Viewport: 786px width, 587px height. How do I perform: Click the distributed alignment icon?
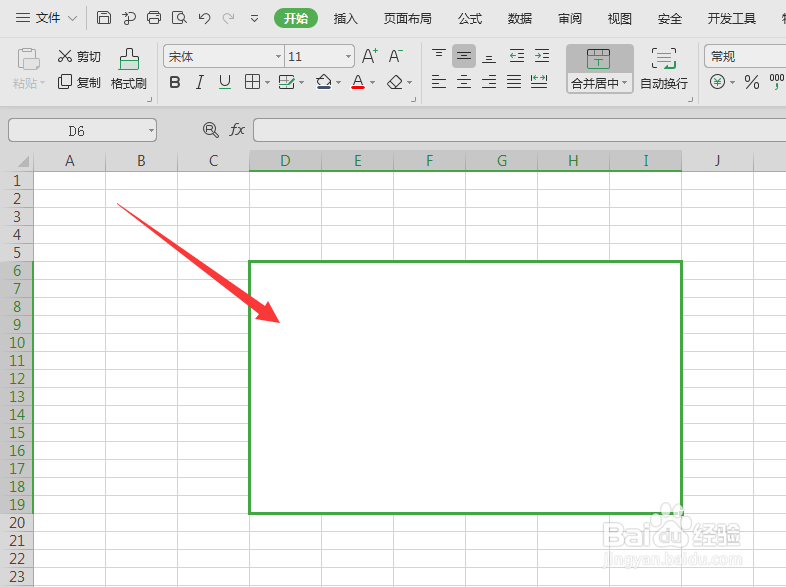[x=539, y=81]
